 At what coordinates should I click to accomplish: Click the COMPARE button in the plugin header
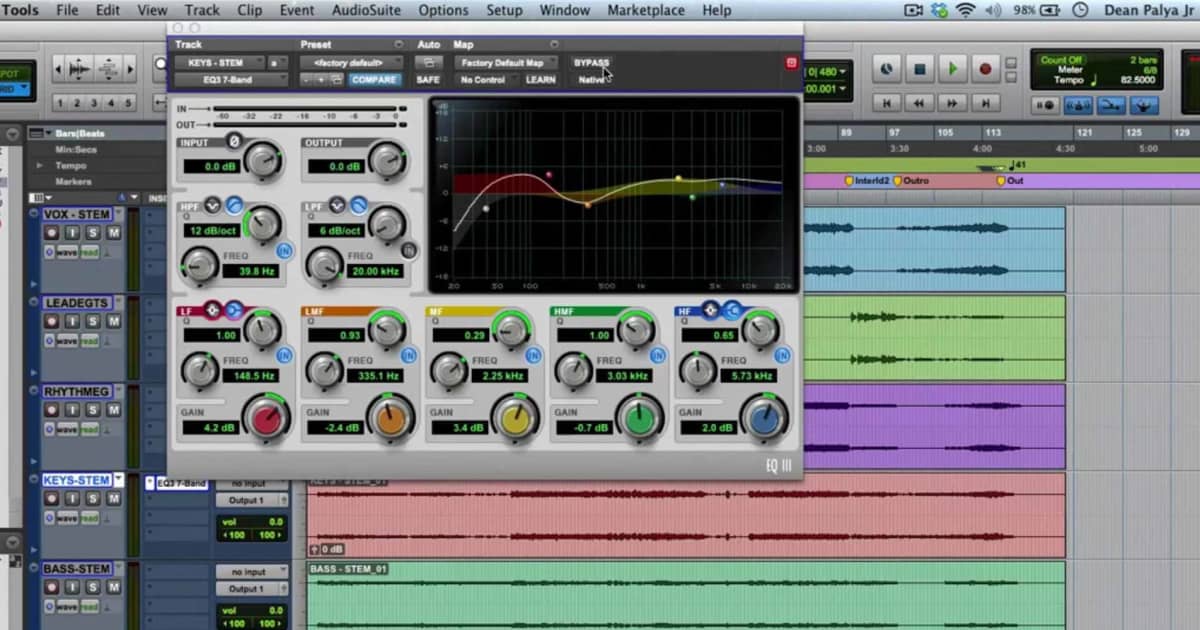[375, 79]
